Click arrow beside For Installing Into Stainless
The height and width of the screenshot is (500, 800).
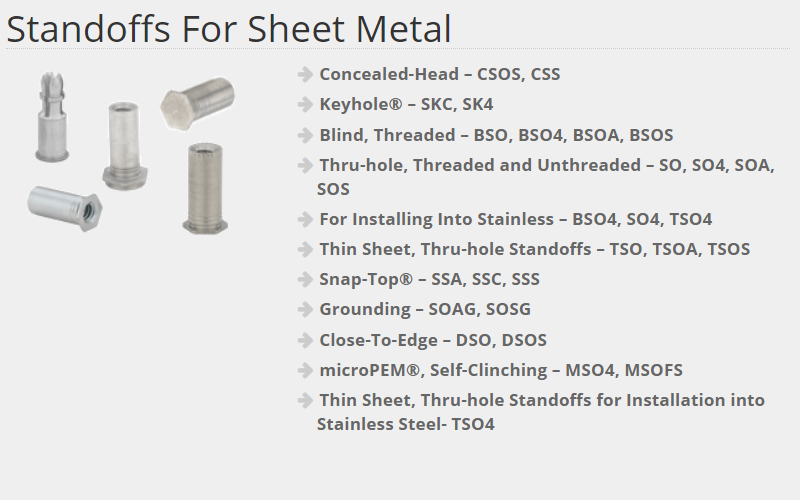pos(305,219)
